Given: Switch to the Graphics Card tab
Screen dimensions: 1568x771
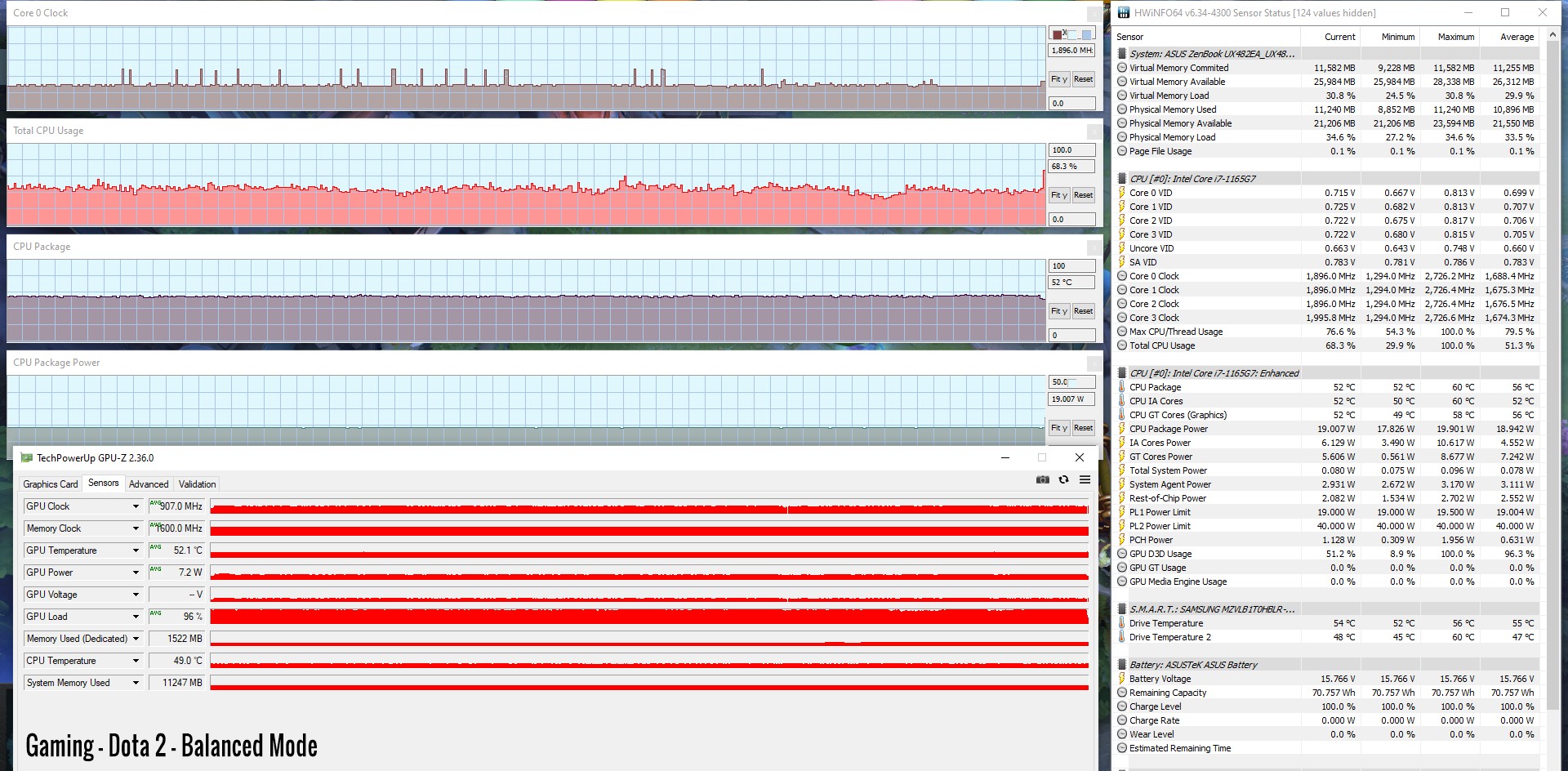Looking at the screenshot, I should pyautogui.click(x=51, y=484).
